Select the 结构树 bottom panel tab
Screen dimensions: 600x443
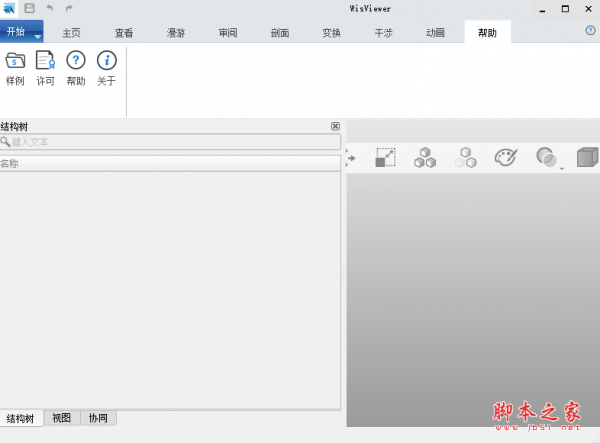(x=21, y=418)
